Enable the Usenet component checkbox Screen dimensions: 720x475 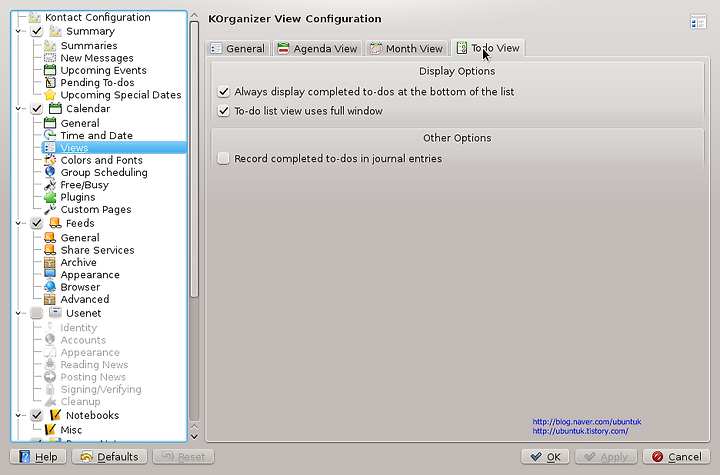(36, 313)
